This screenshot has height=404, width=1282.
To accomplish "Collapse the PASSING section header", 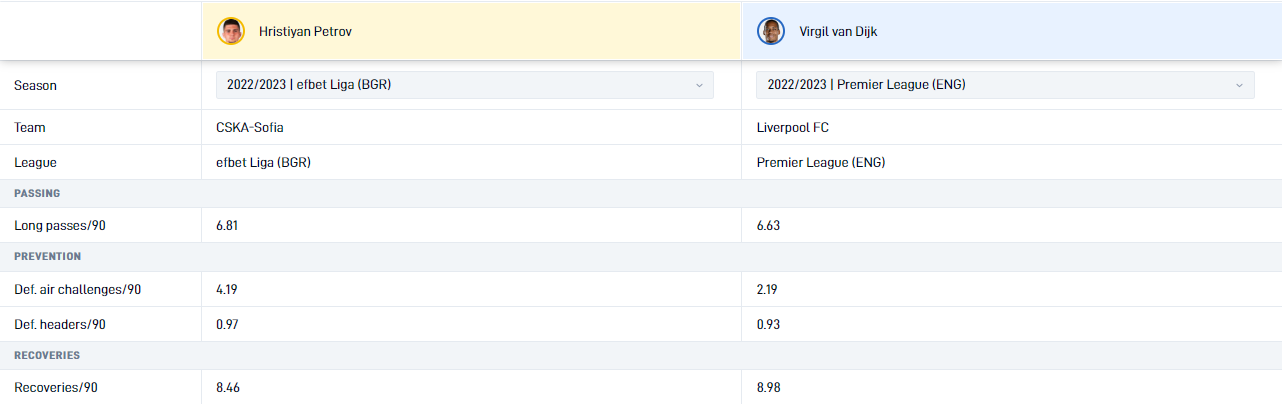I will pos(641,193).
